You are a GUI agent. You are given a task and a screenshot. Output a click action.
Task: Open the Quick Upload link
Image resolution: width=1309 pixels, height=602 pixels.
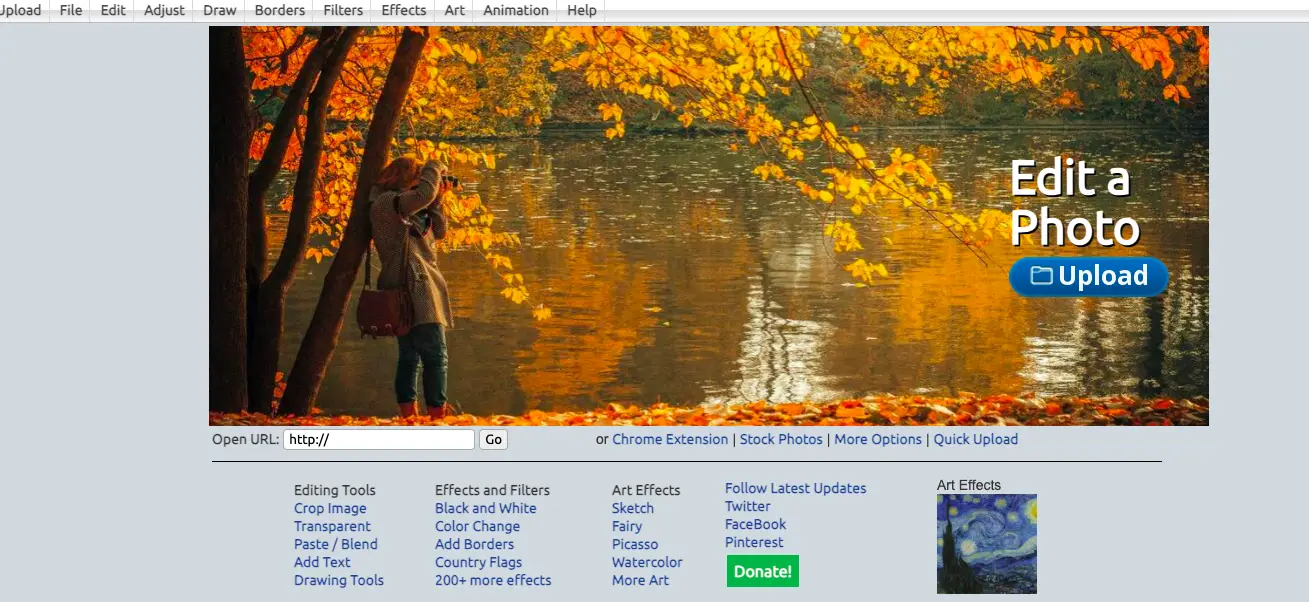coord(976,439)
